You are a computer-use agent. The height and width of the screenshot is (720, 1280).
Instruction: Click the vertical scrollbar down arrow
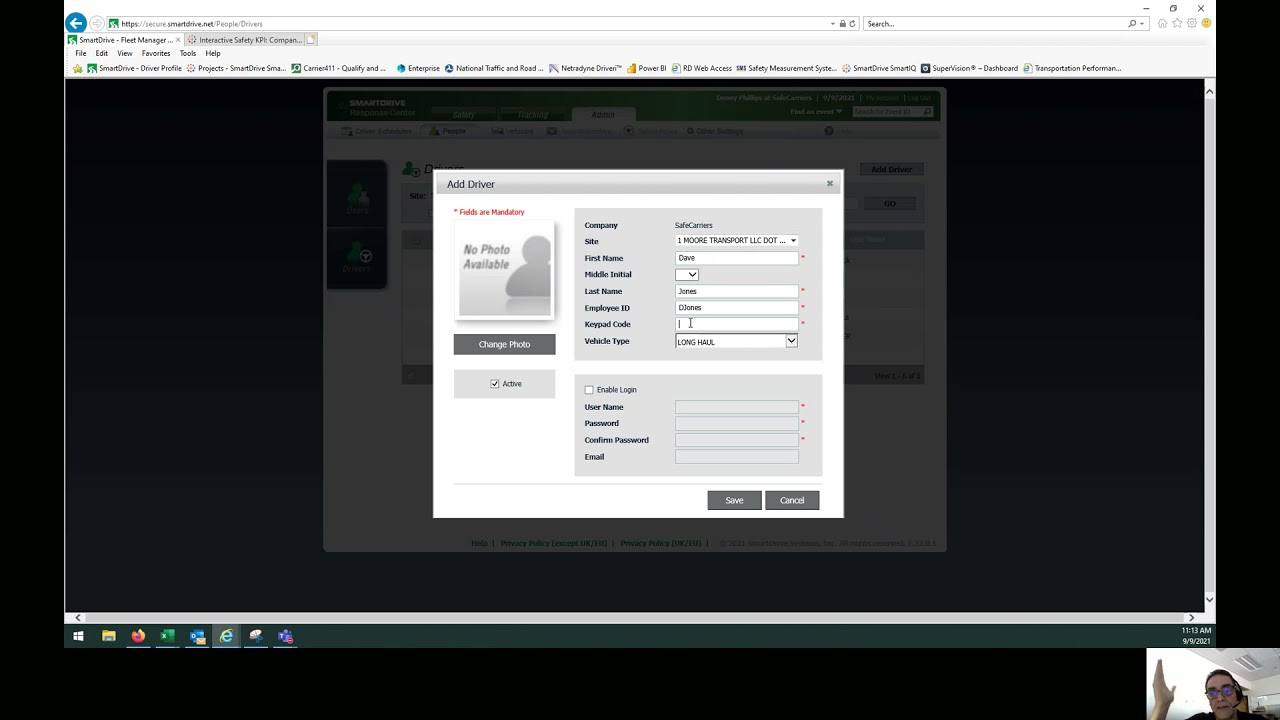pyautogui.click(x=1209, y=600)
